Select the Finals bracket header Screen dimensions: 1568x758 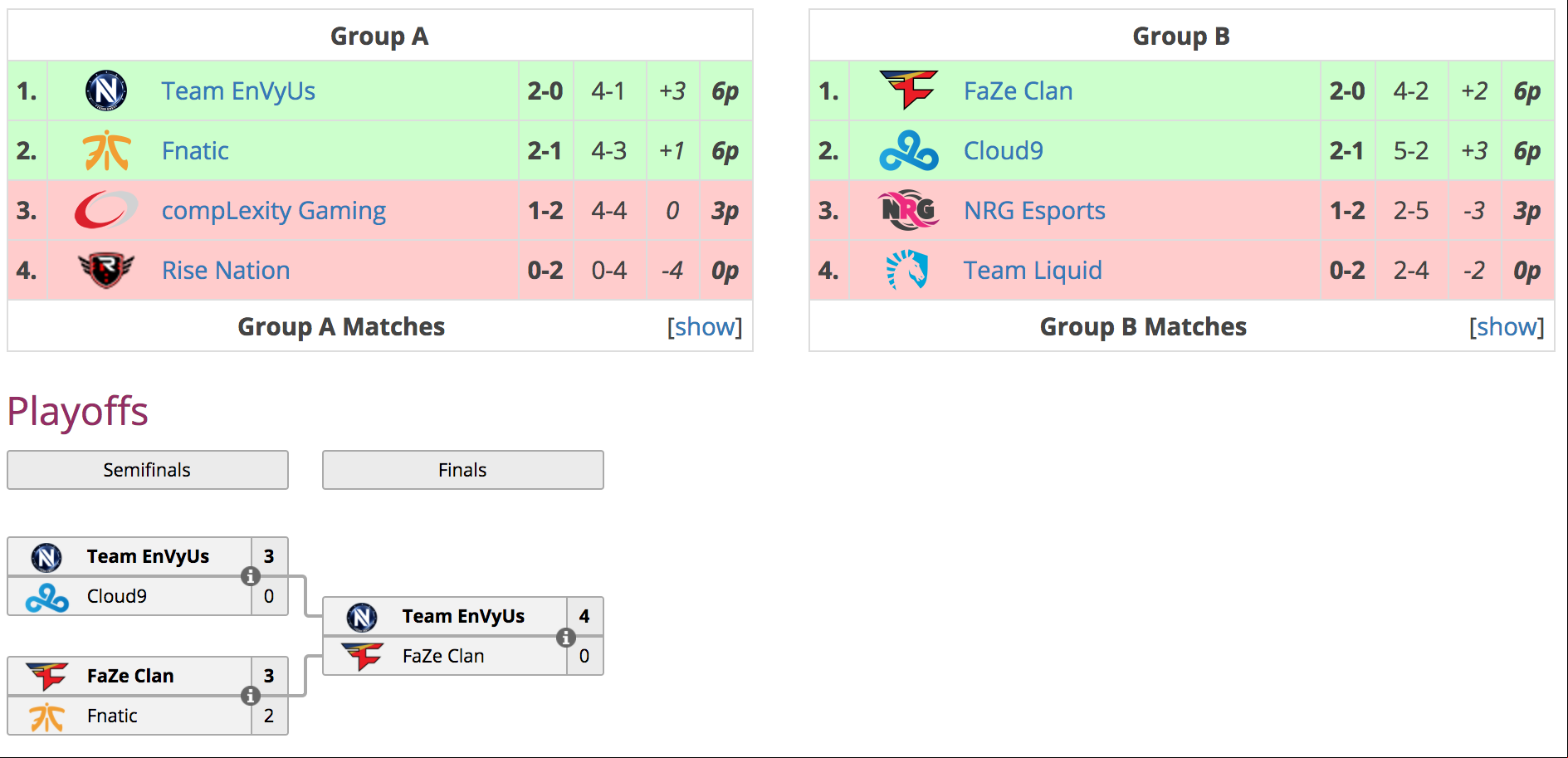click(x=463, y=470)
